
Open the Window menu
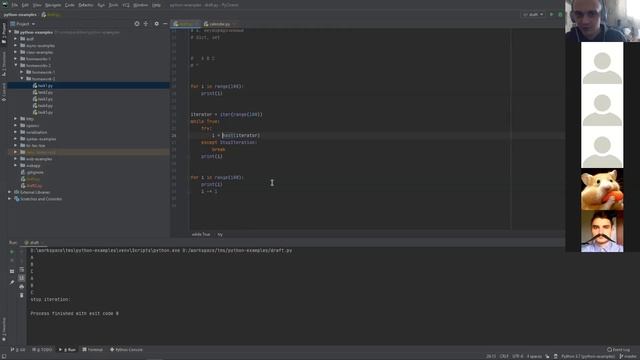tap(141, 5)
